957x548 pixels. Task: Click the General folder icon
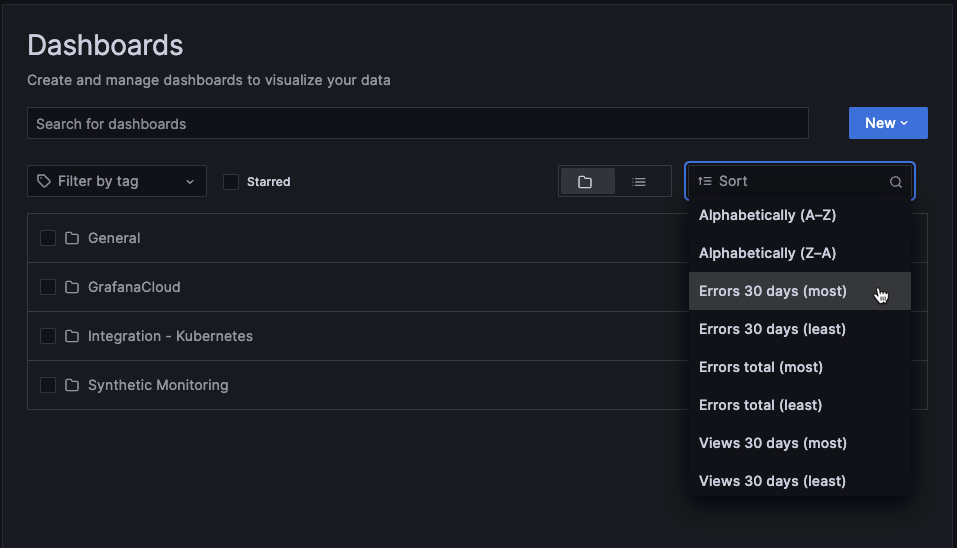[x=72, y=238]
